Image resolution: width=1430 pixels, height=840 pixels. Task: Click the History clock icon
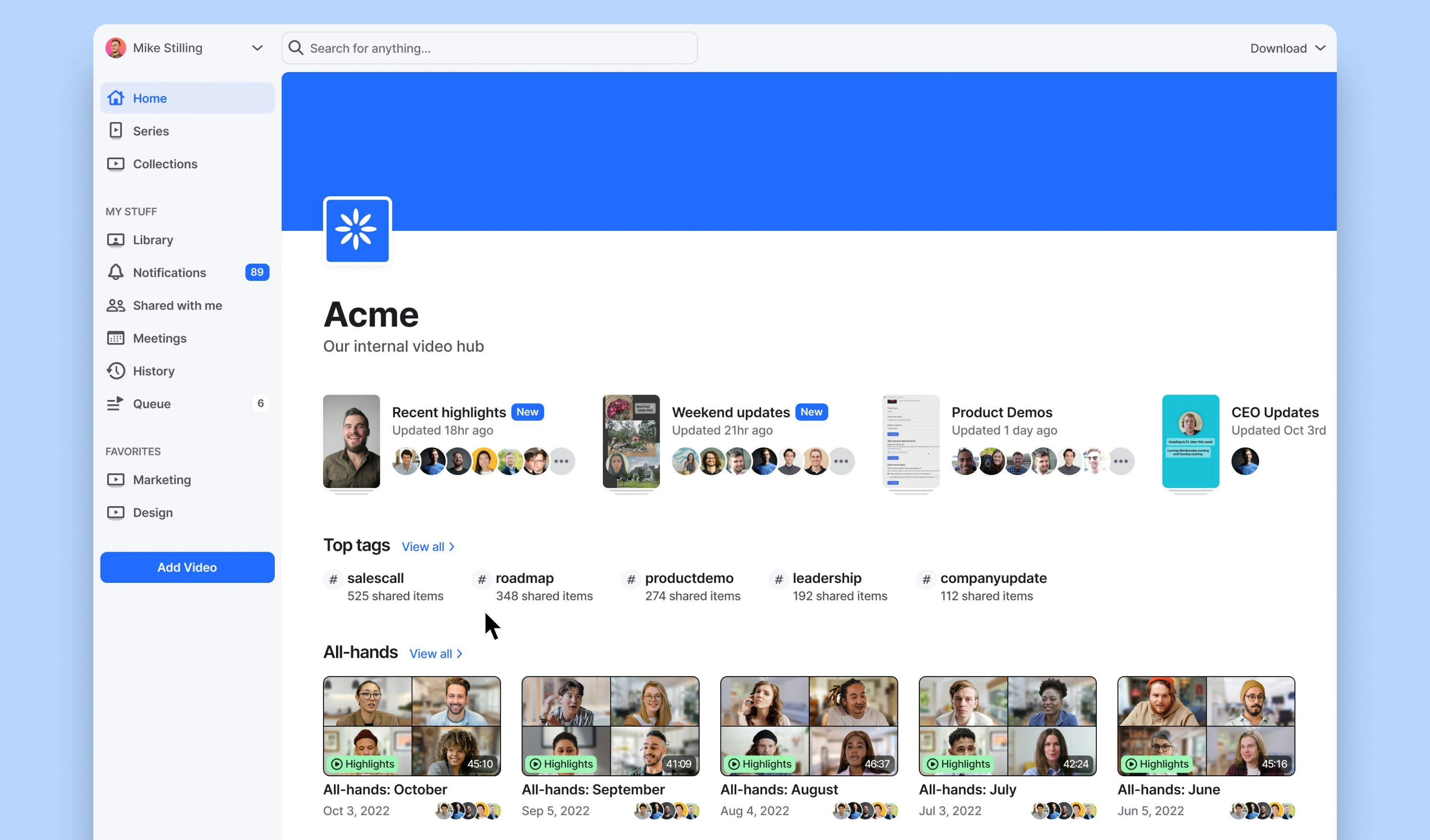[x=116, y=371]
